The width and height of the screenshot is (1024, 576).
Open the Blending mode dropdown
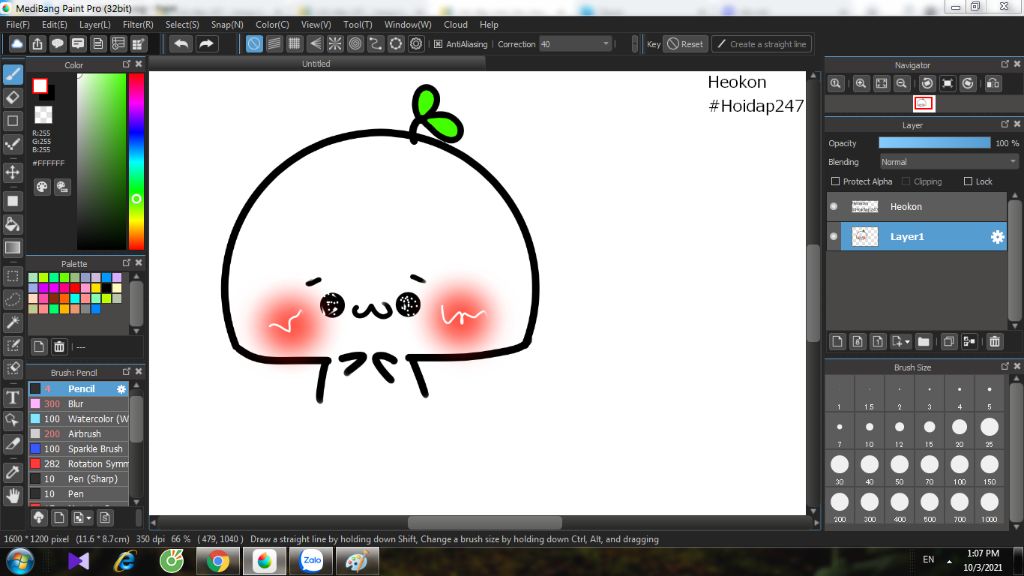949,161
